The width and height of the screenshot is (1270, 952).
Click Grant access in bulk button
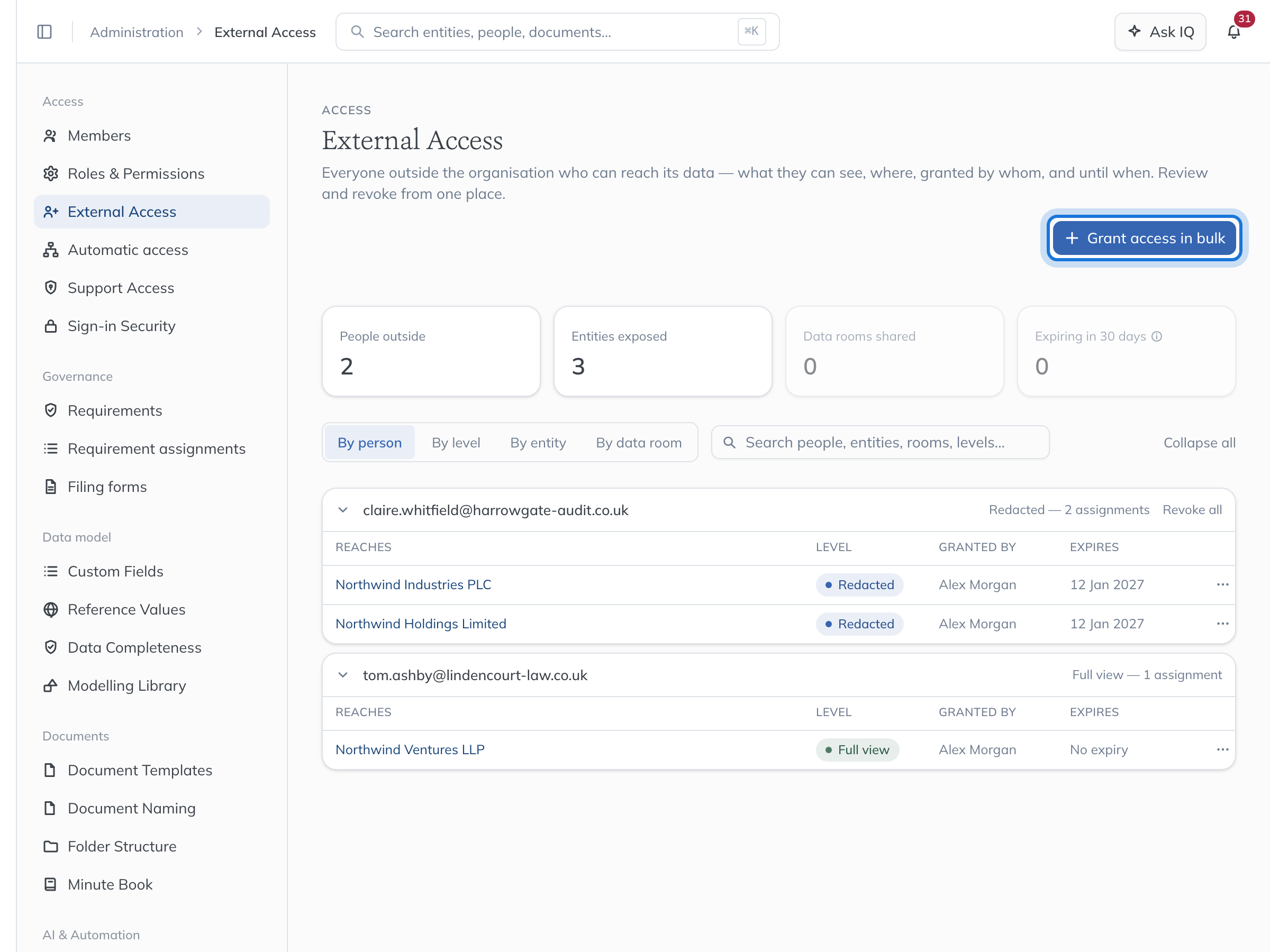tap(1144, 239)
